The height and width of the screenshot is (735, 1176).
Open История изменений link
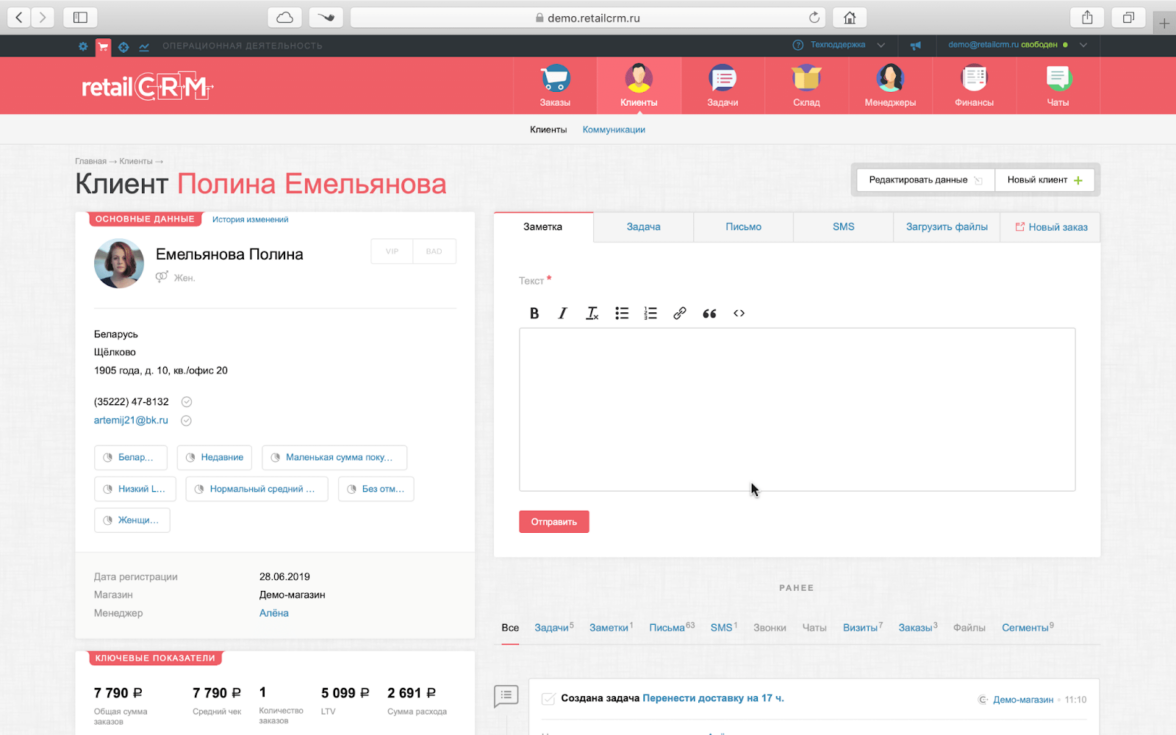click(250, 220)
